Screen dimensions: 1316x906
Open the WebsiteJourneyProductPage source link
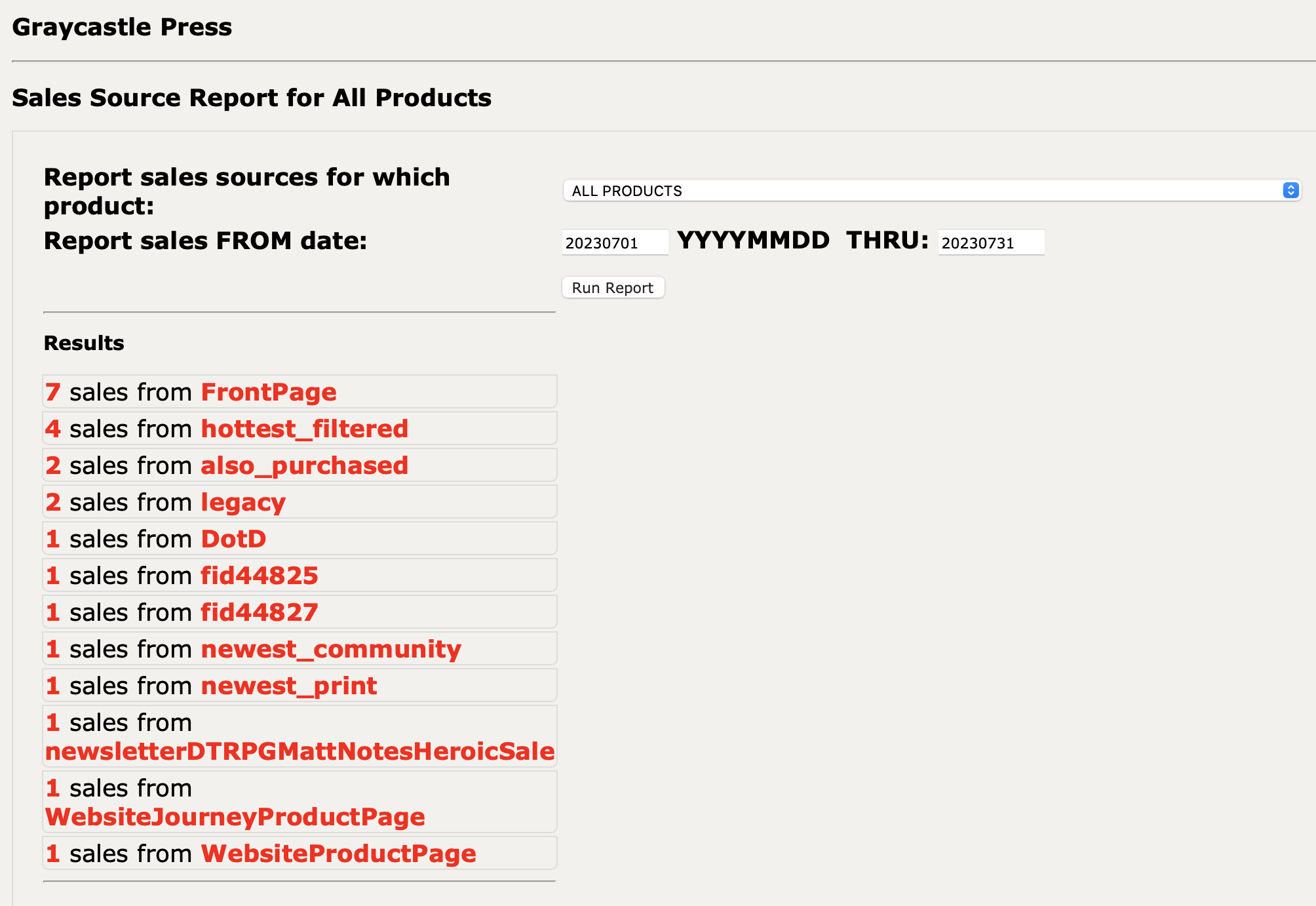click(x=235, y=817)
